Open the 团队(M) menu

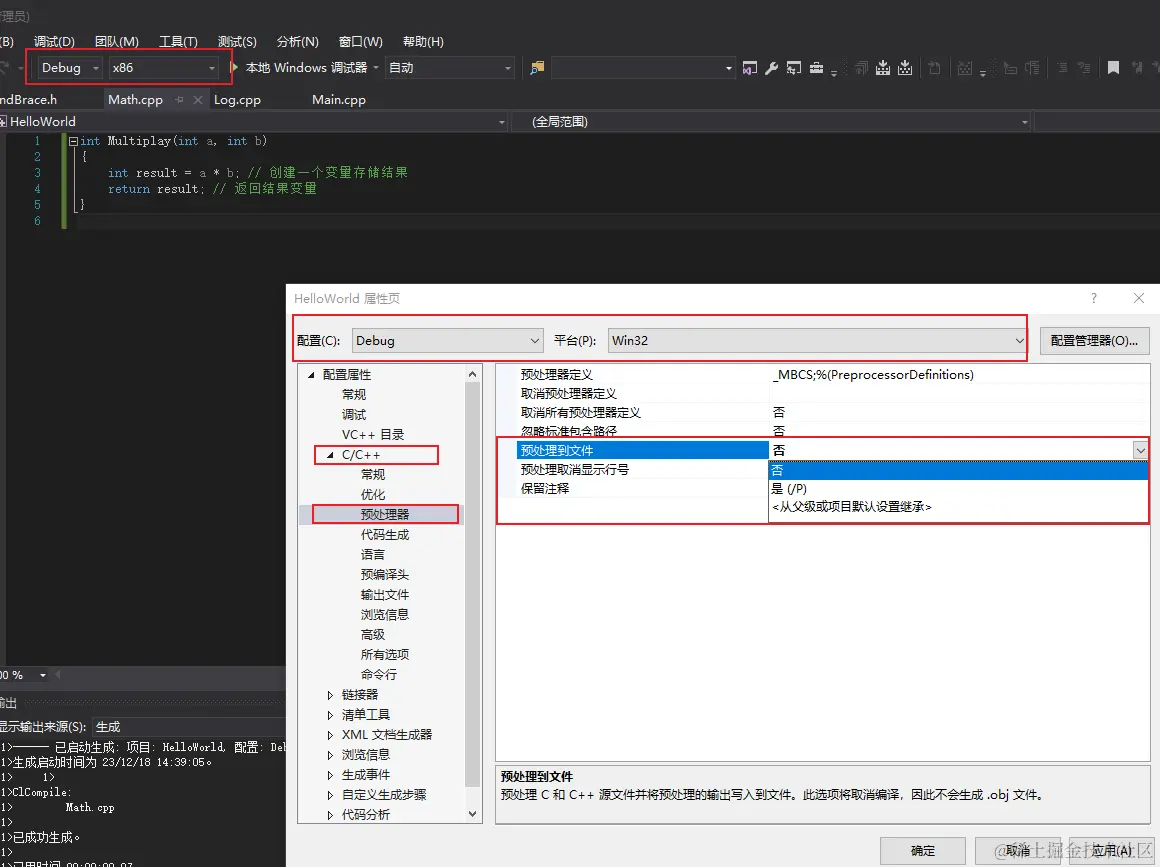tap(117, 41)
